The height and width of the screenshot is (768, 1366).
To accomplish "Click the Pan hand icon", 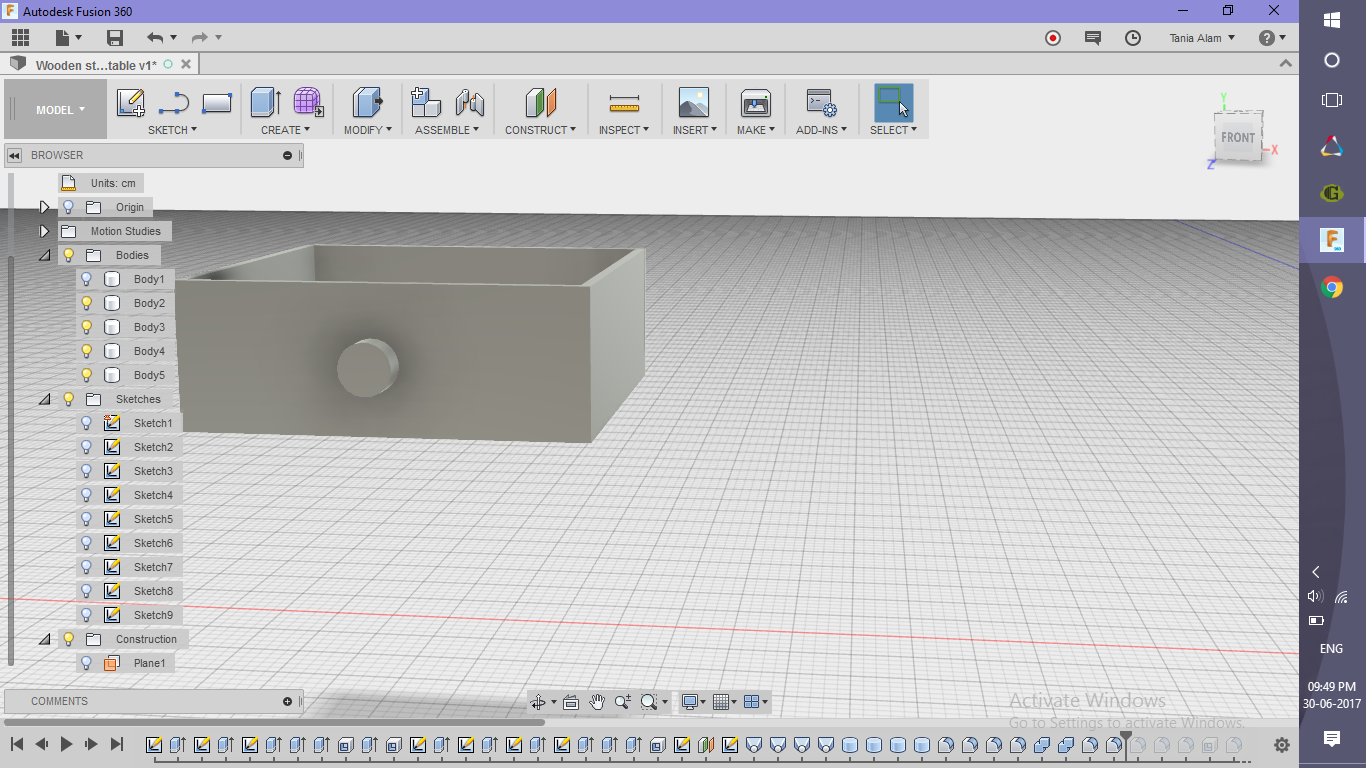I will coord(597,702).
